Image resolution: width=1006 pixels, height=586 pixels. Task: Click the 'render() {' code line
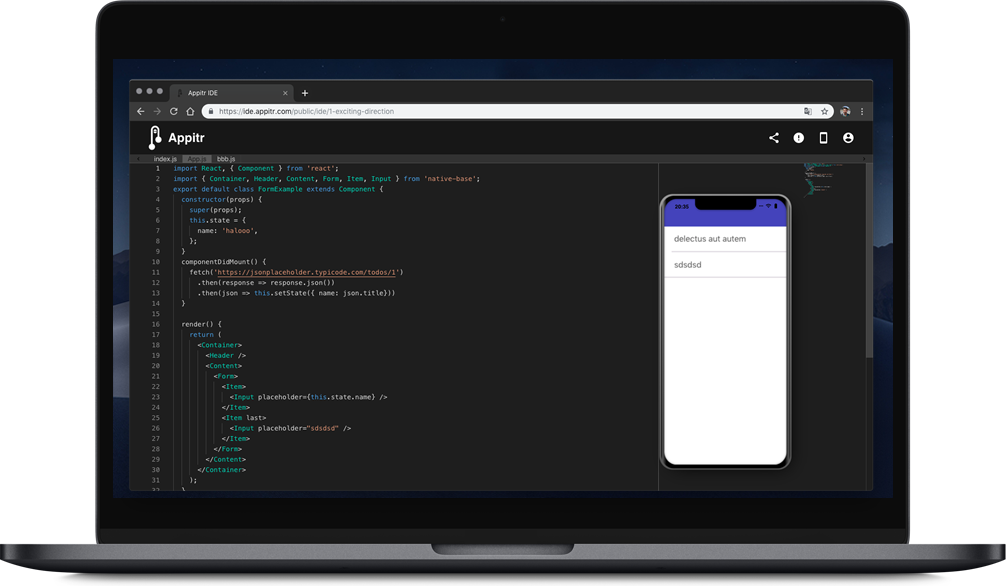coord(201,324)
